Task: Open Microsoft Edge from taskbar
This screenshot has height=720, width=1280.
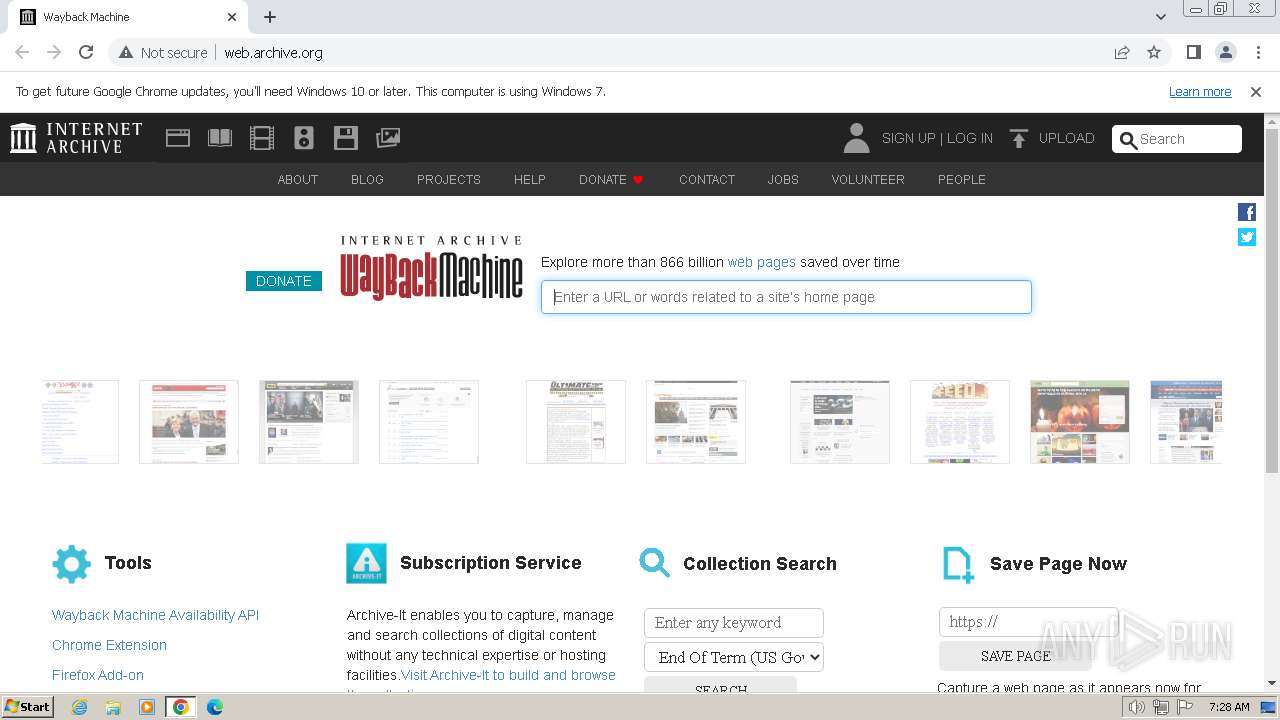Action: [x=214, y=707]
